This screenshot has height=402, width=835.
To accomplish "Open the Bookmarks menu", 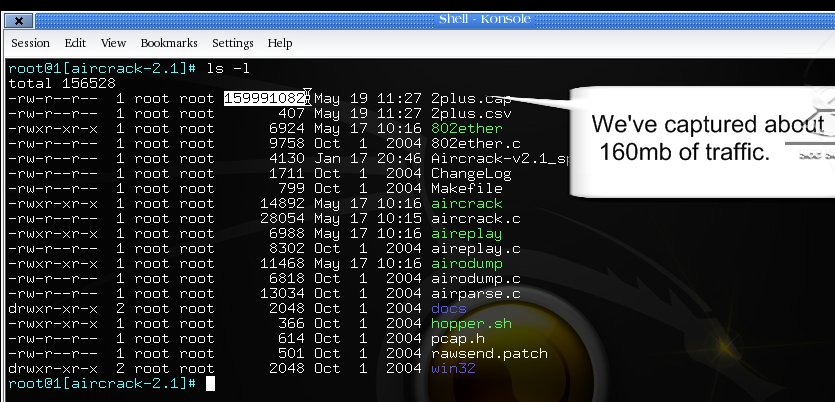I will (x=169, y=43).
